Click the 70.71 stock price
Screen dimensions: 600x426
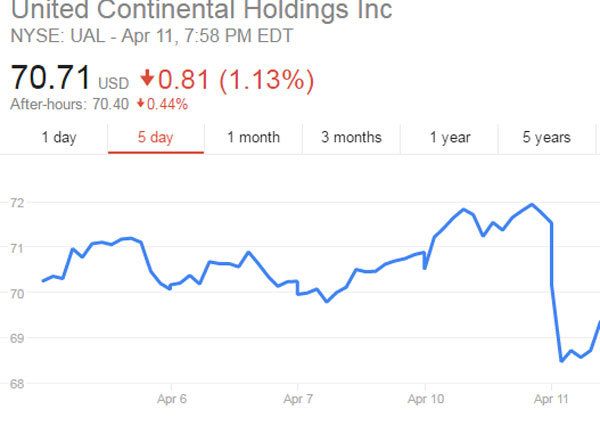pos(51,76)
